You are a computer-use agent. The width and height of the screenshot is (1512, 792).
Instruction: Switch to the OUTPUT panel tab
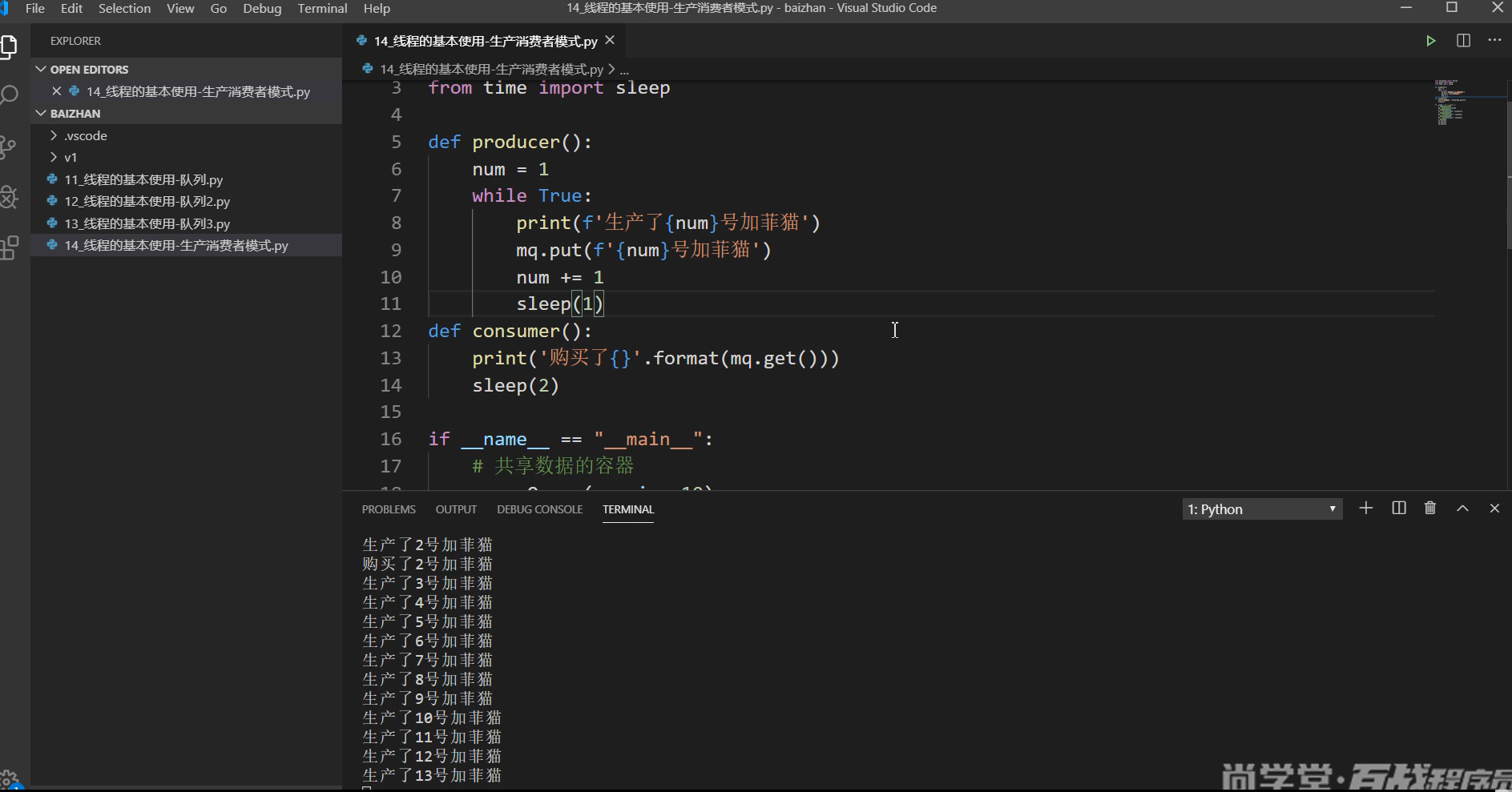point(456,509)
